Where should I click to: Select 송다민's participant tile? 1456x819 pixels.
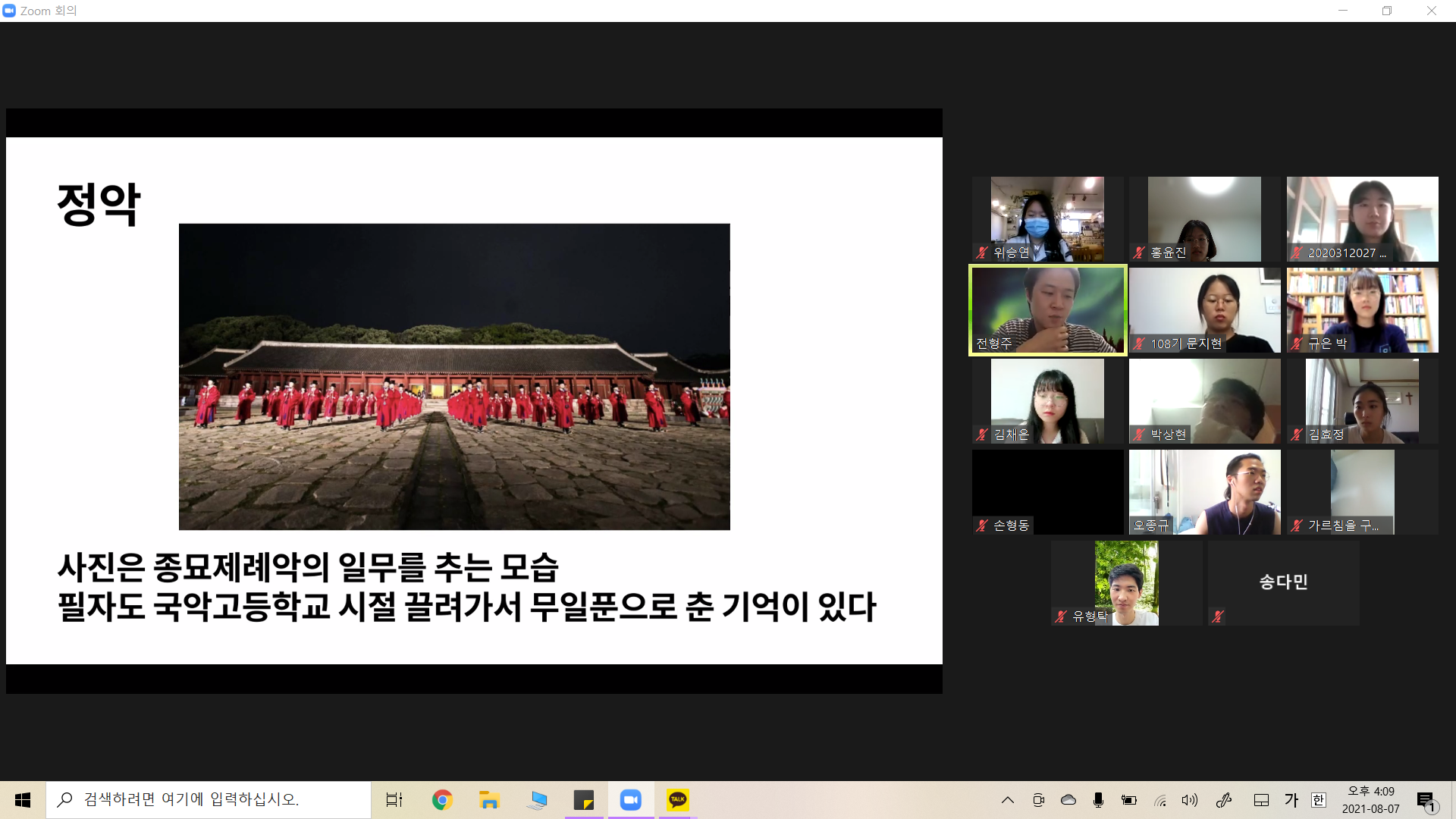1283,582
